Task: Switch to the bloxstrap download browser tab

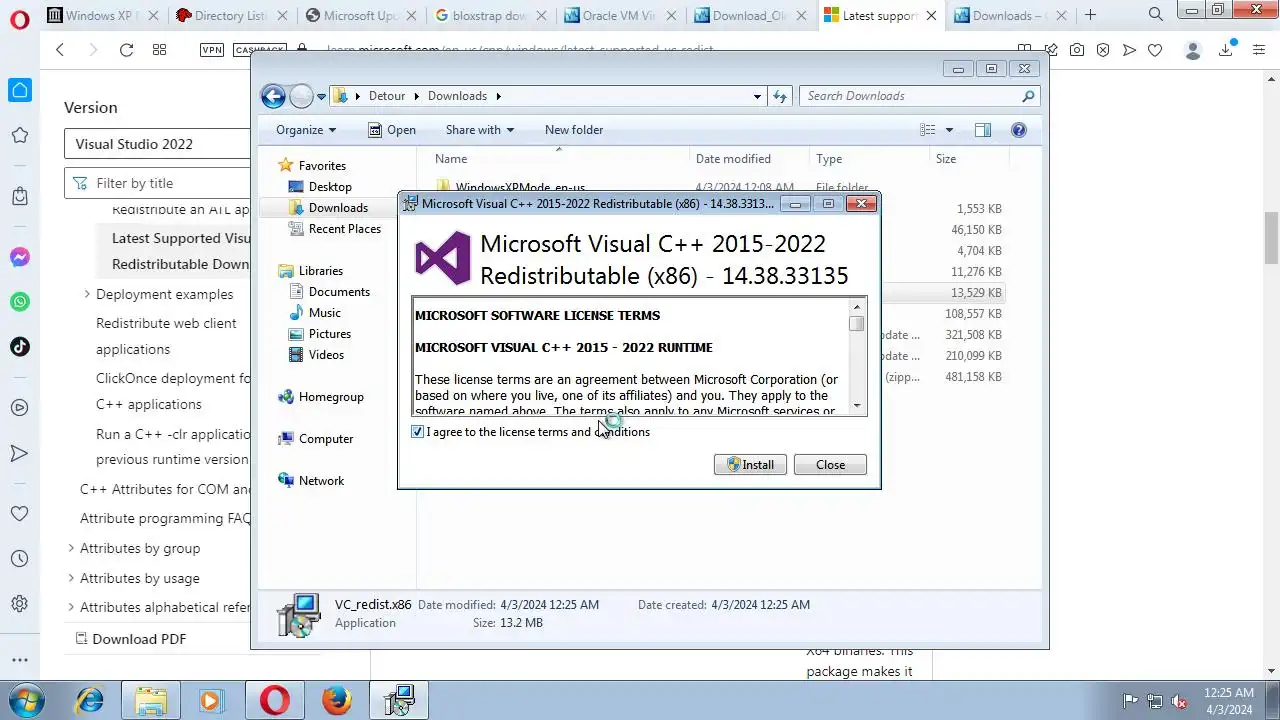Action: (490, 15)
